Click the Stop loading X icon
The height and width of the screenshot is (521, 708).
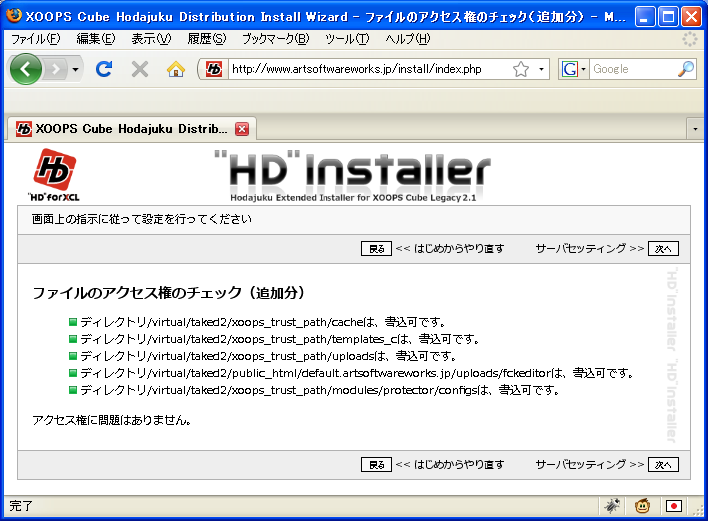tap(140, 69)
